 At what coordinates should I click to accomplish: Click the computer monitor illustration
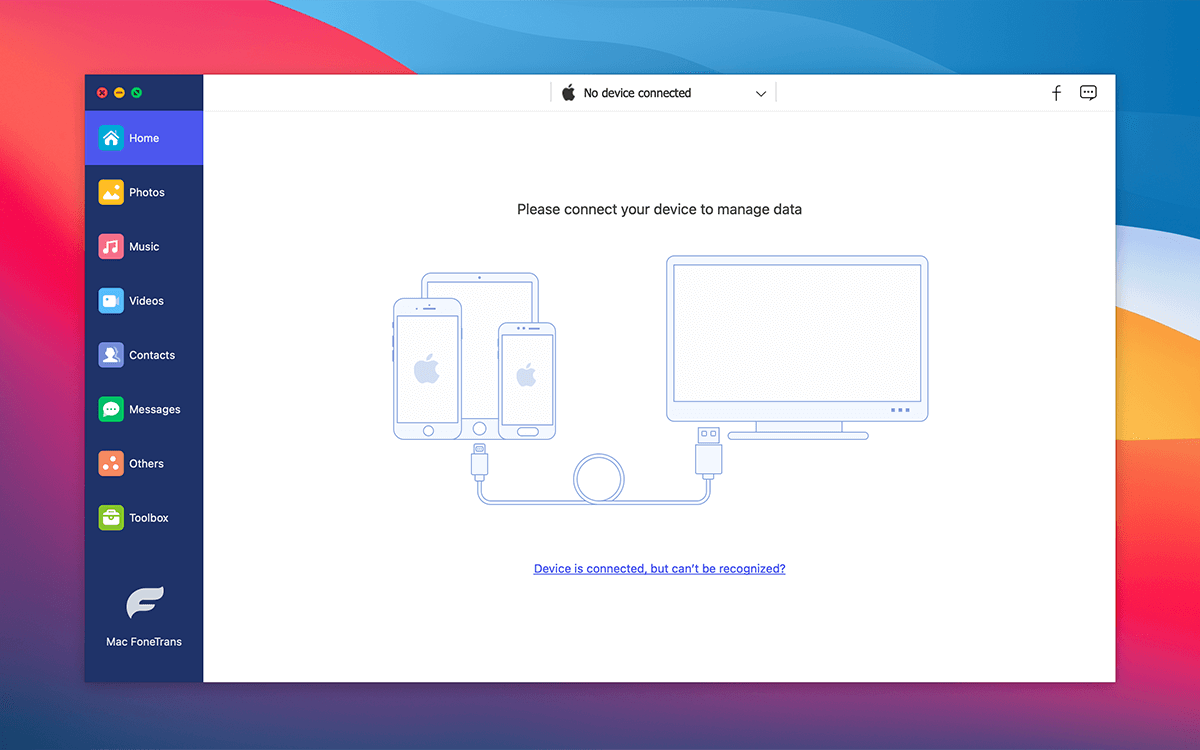point(797,346)
